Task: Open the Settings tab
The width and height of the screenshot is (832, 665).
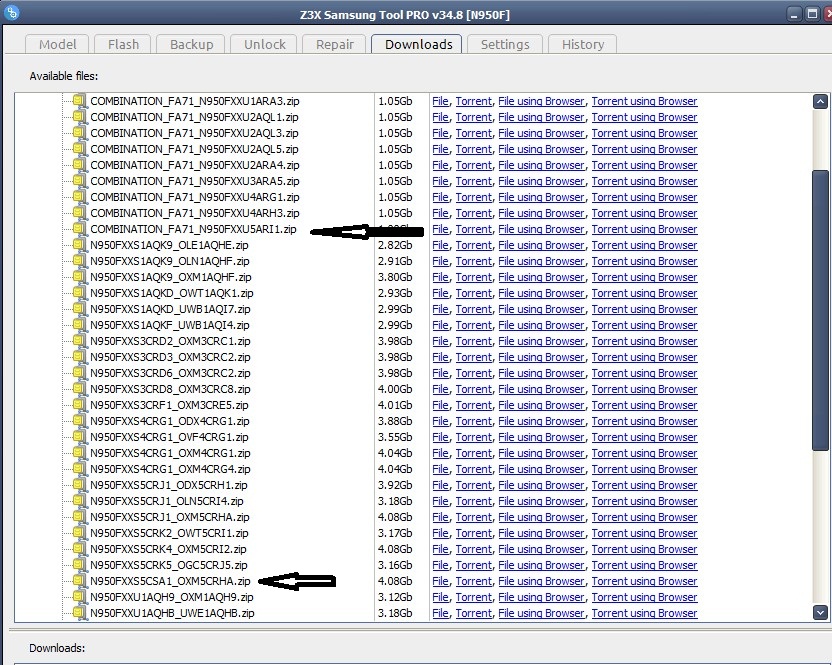Action: pyautogui.click(x=505, y=44)
